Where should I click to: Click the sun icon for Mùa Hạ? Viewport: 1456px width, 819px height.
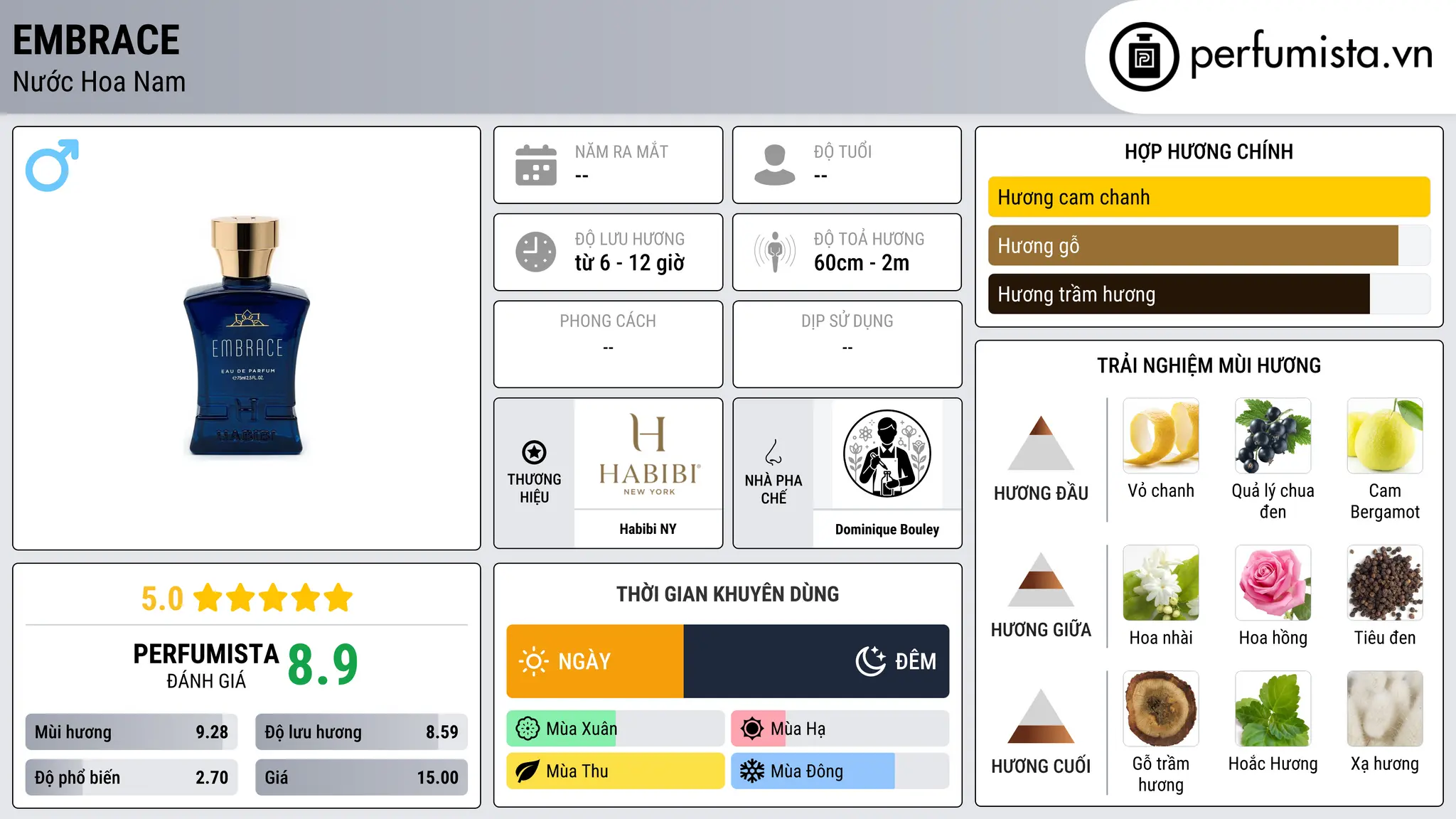click(x=751, y=729)
